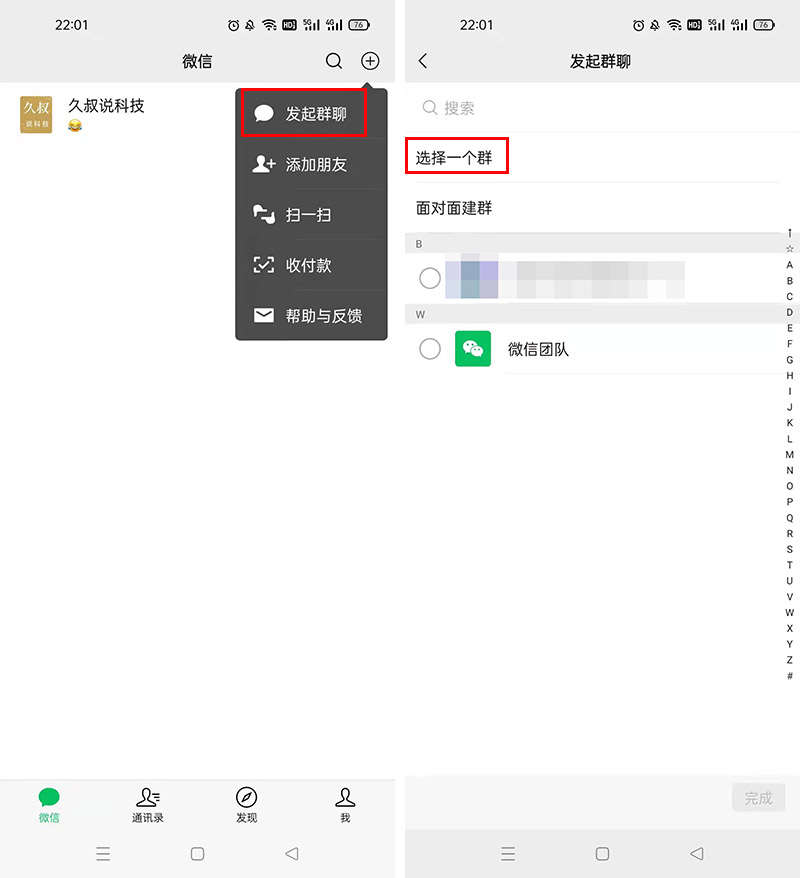Select the 扫一扫 scan icon
This screenshot has height=878, width=800.
[x=262, y=214]
